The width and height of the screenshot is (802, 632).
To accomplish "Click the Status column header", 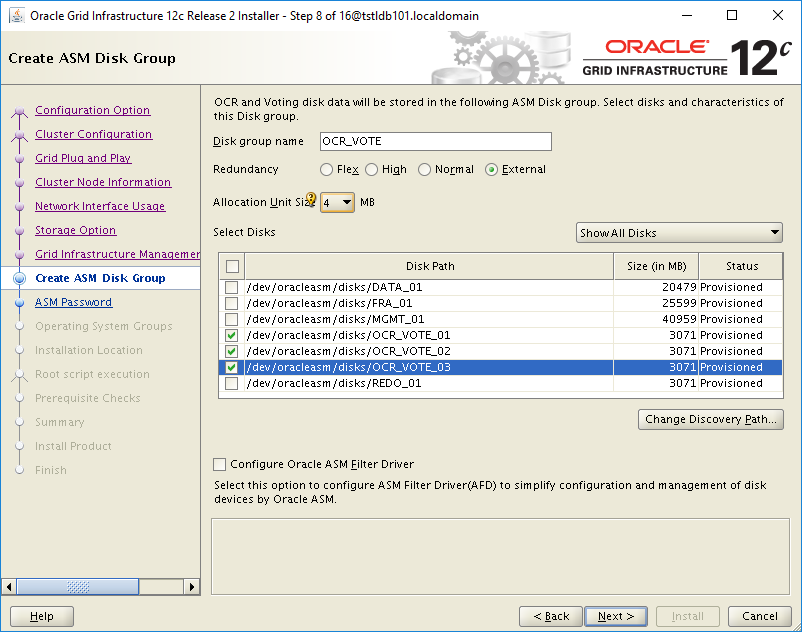I will [x=741, y=266].
